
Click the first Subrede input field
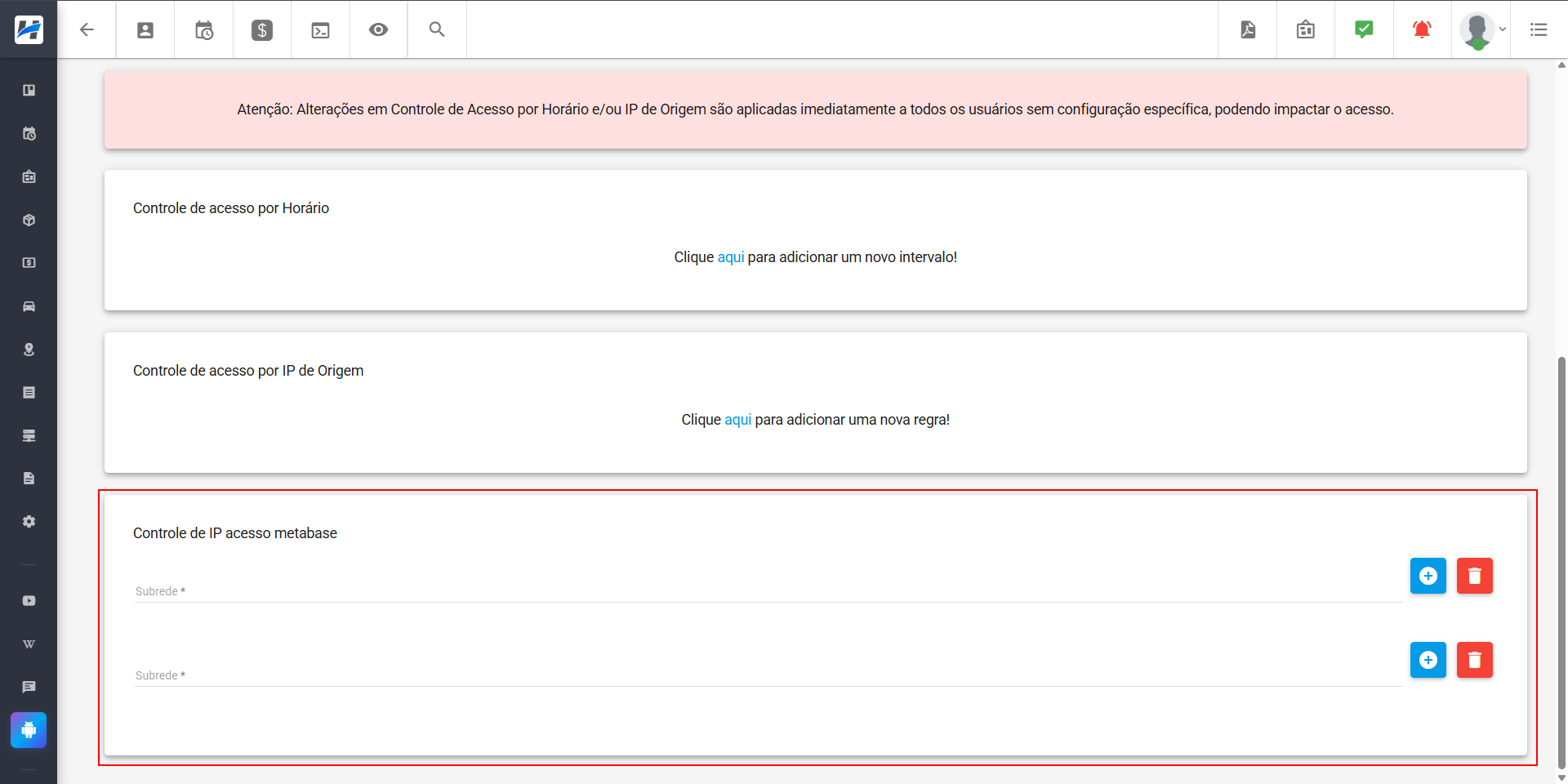point(768,590)
